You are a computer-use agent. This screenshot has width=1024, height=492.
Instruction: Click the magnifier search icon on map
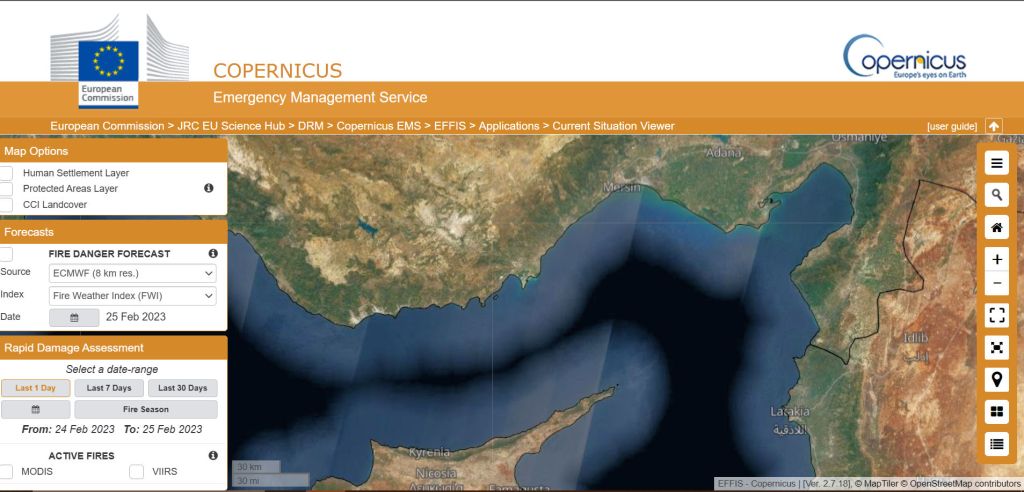tap(996, 194)
